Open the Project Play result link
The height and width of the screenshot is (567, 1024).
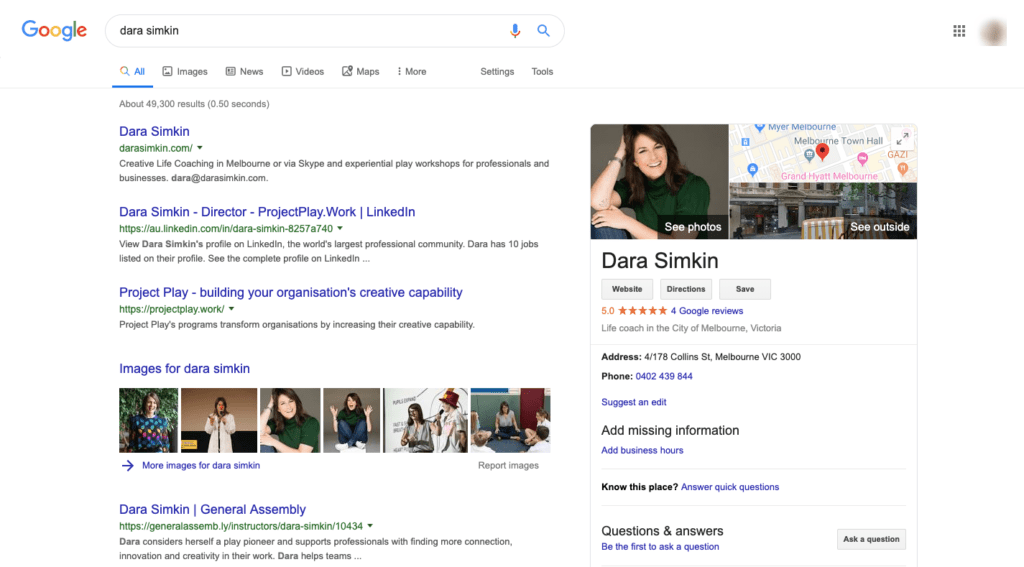point(291,292)
